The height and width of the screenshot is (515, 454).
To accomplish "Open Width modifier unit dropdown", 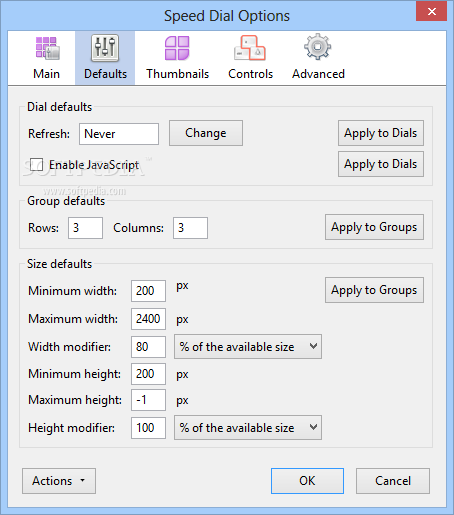I will click(248, 347).
